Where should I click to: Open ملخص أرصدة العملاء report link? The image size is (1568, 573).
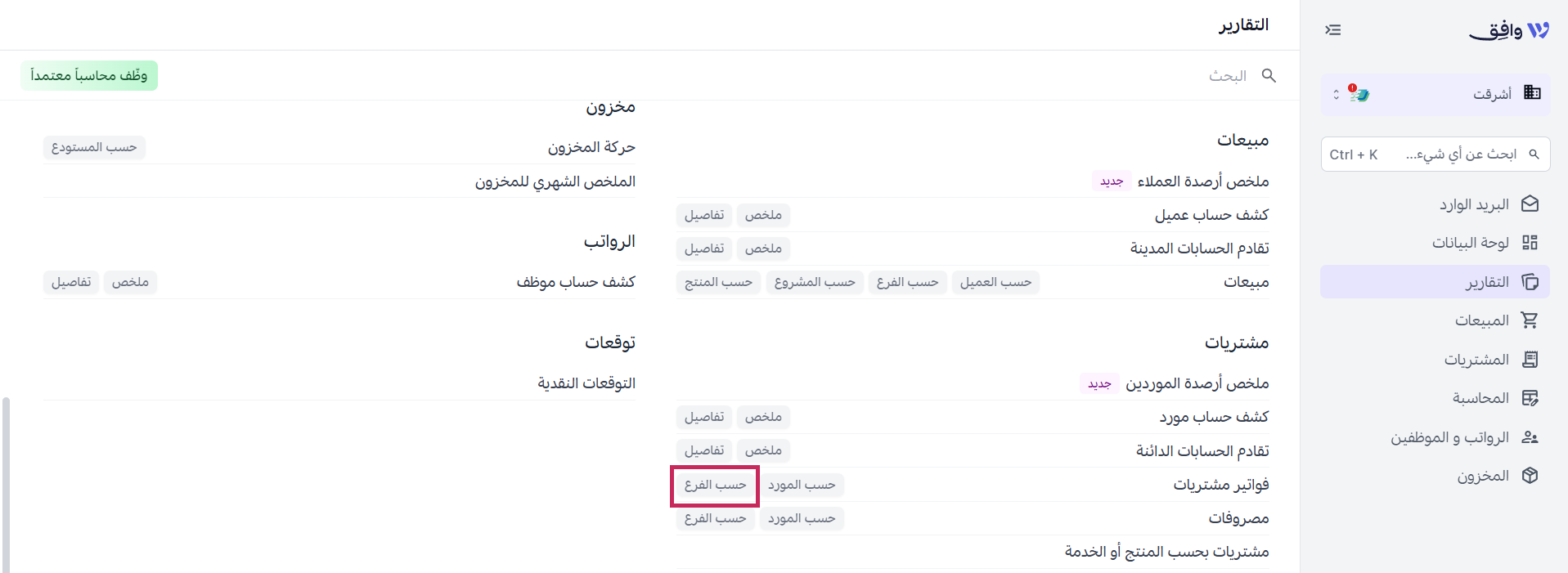(x=1203, y=181)
